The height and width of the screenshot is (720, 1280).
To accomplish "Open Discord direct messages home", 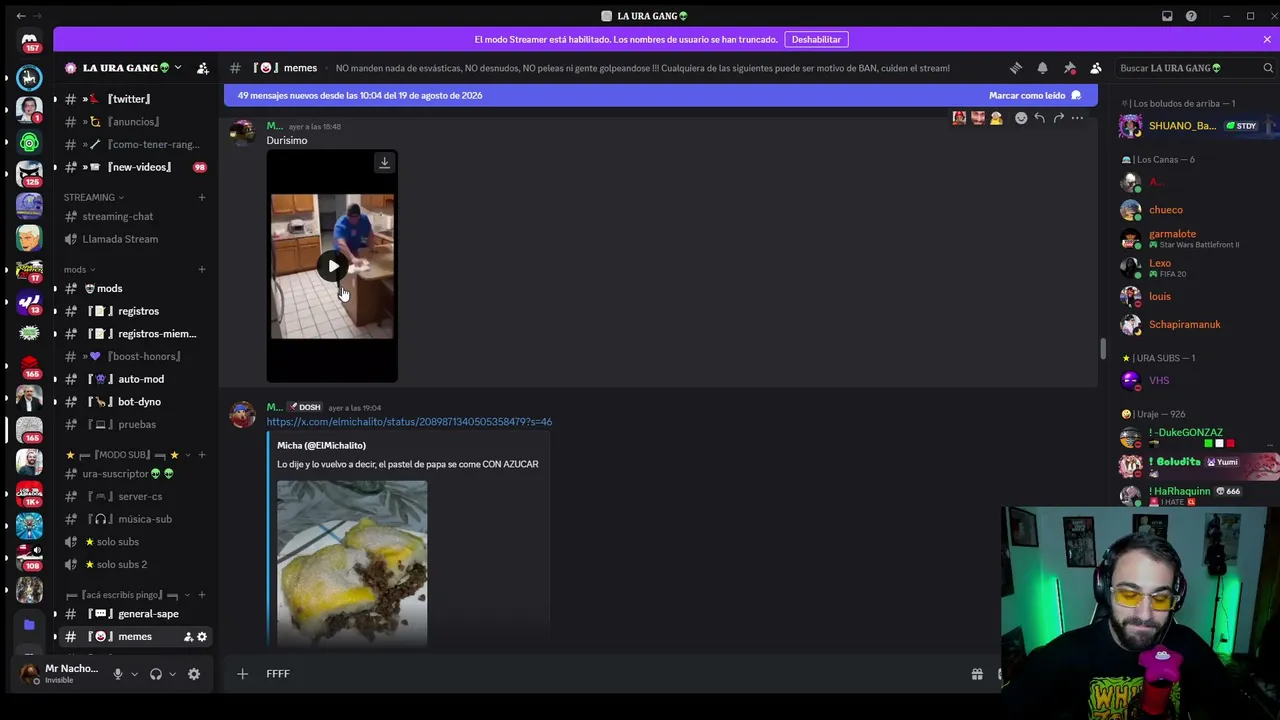I will [x=29, y=41].
